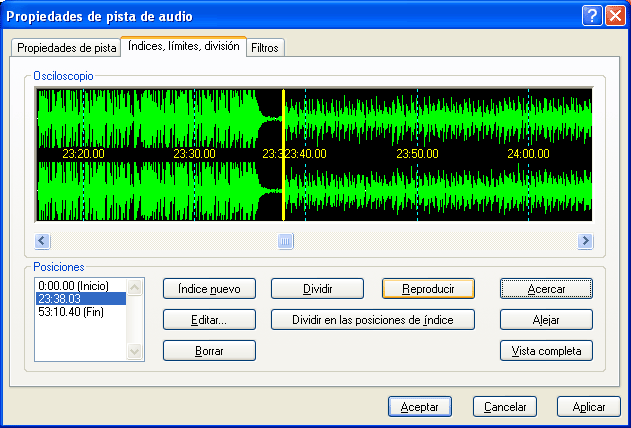Click the oscilloscope horizontal scrollbar thumb
The height and width of the screenshot is (428, 631).
coord(285,241)
